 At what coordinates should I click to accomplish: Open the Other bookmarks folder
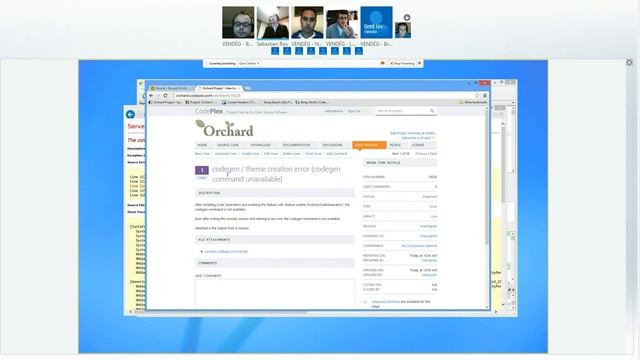click(x=473, y=102)
